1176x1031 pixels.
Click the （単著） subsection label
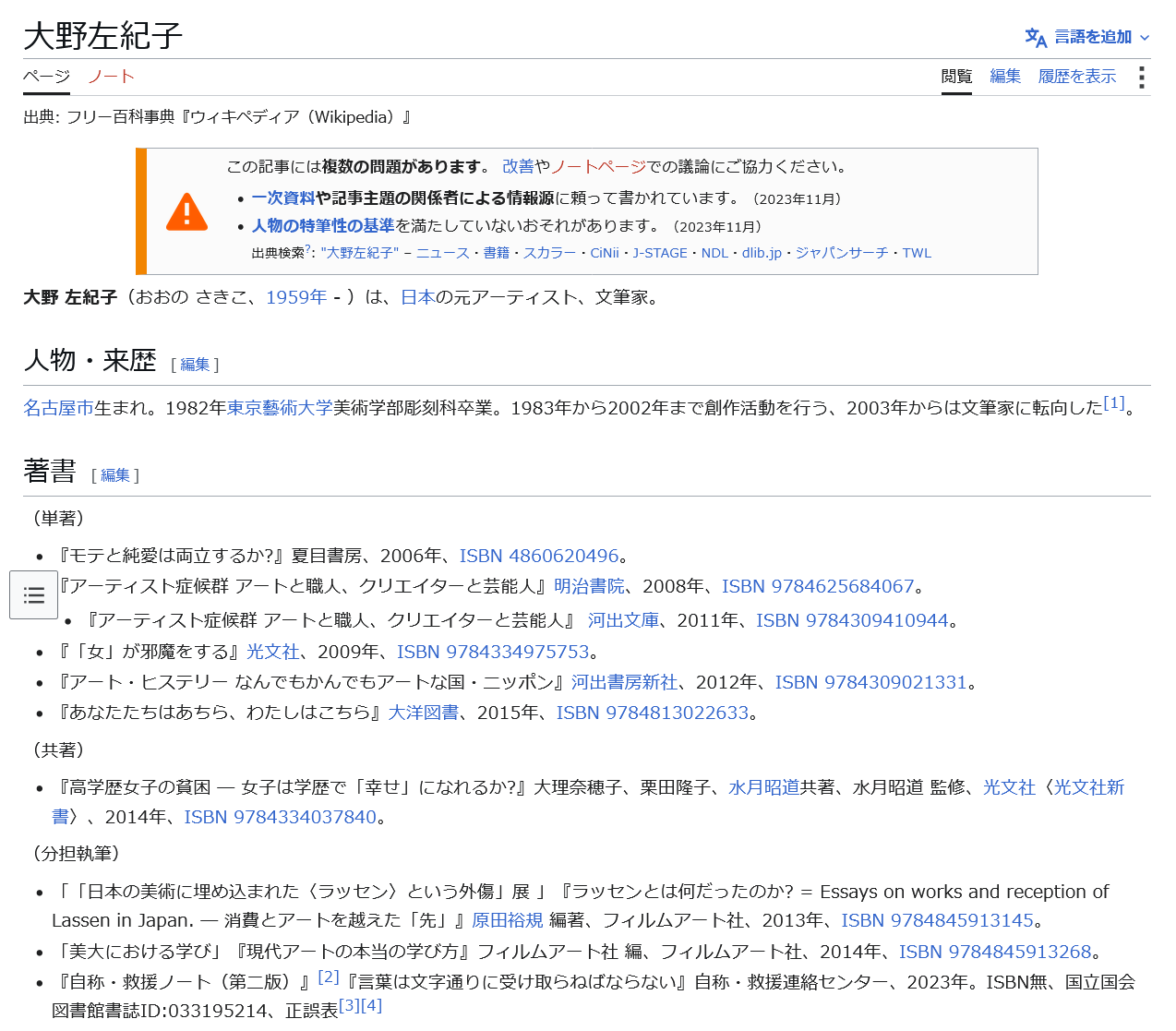click(x=59, y=518)
